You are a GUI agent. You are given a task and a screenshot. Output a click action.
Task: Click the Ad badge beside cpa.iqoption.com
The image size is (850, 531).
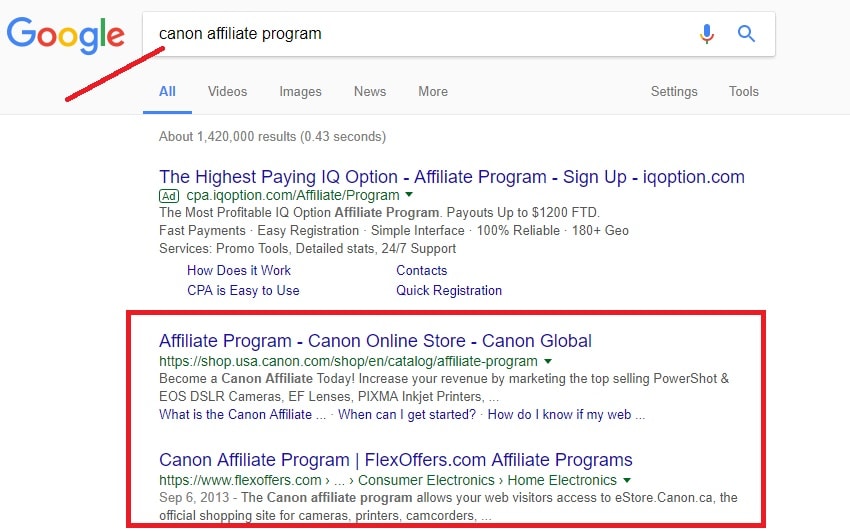pyautogui.click(x=169, y=196)
